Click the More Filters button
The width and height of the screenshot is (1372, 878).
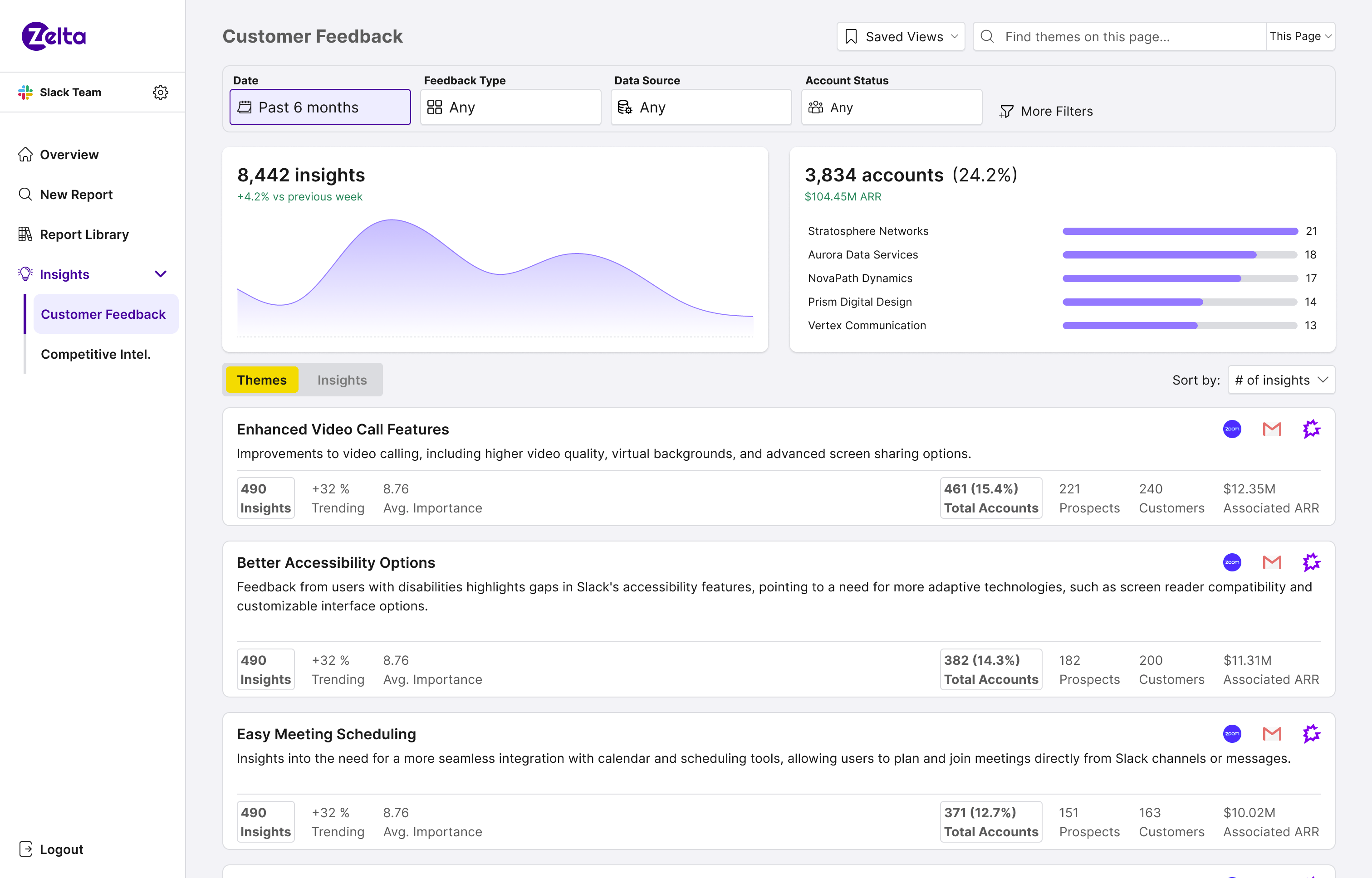1046,111
